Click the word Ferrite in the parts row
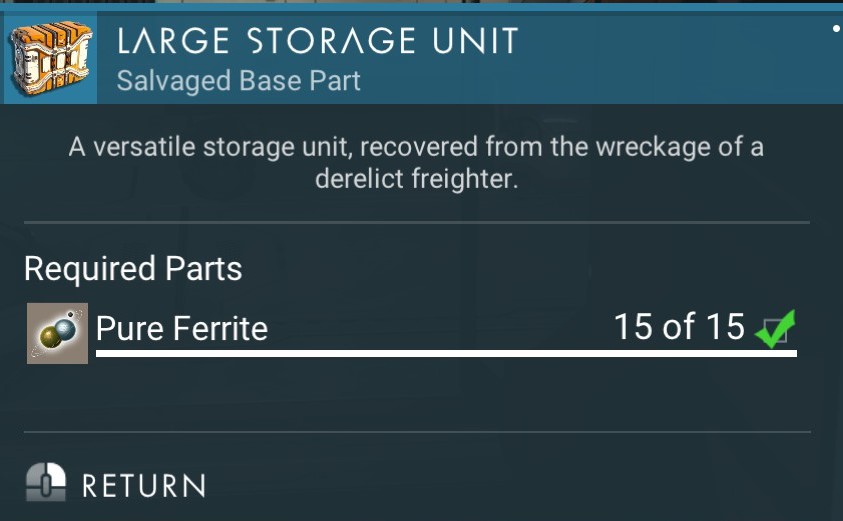Screen dimensions: 843x521 coord(220,328)
